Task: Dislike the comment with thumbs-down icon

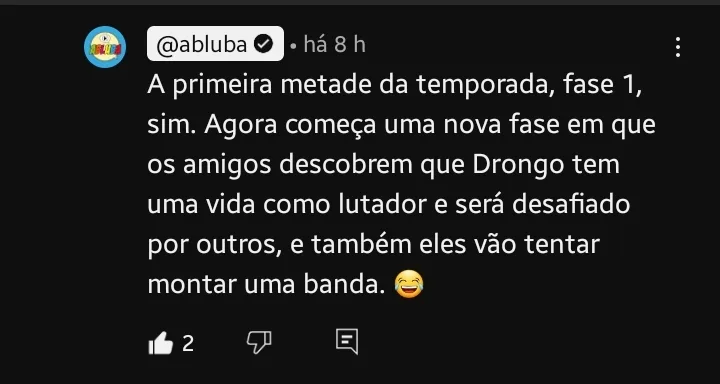Action: click(x=259, y=342)
